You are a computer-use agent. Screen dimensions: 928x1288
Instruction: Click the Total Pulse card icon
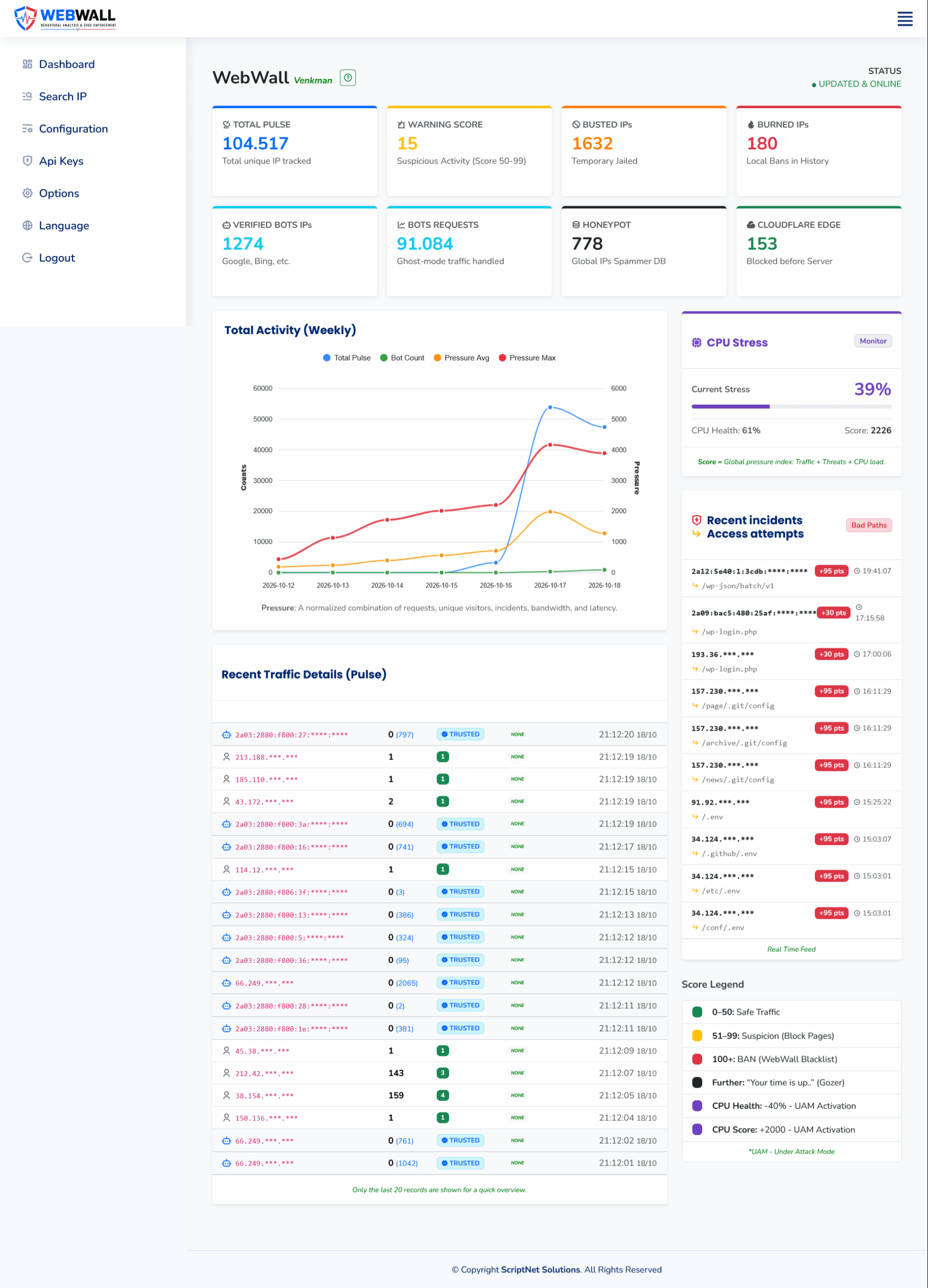(x=226, y=124)
